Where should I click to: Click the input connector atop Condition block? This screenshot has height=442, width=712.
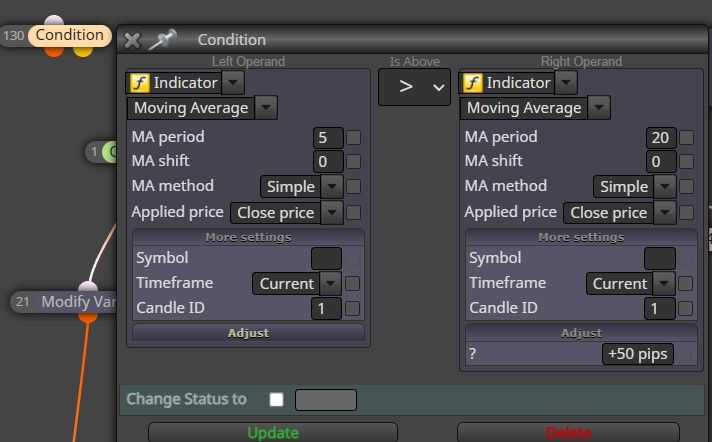pyautogui.click(x=54, y=20)
